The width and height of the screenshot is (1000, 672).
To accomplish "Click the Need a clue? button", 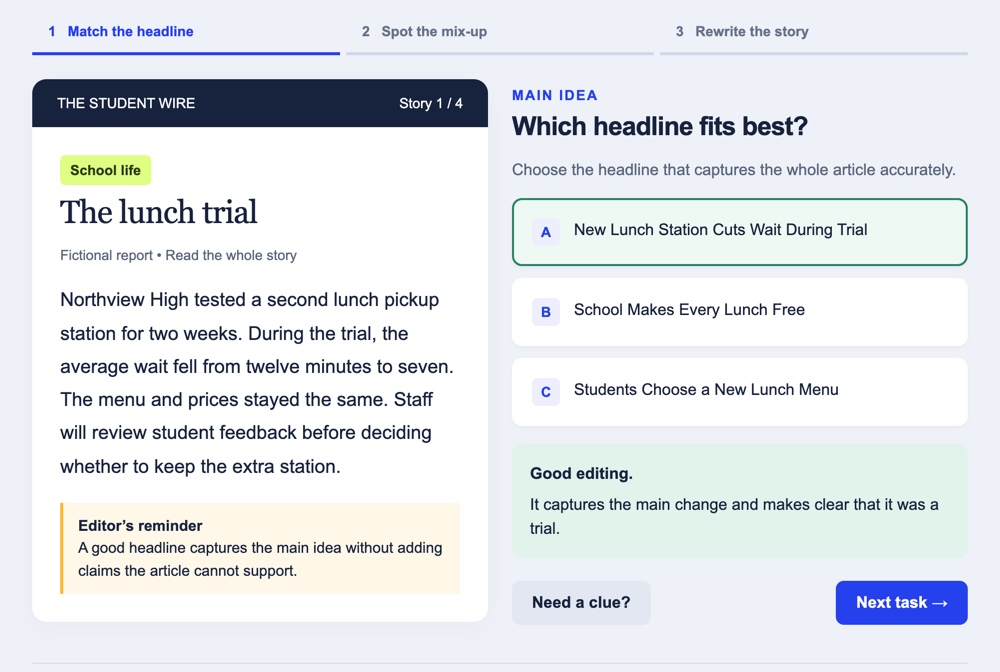I will click(581, 603).
